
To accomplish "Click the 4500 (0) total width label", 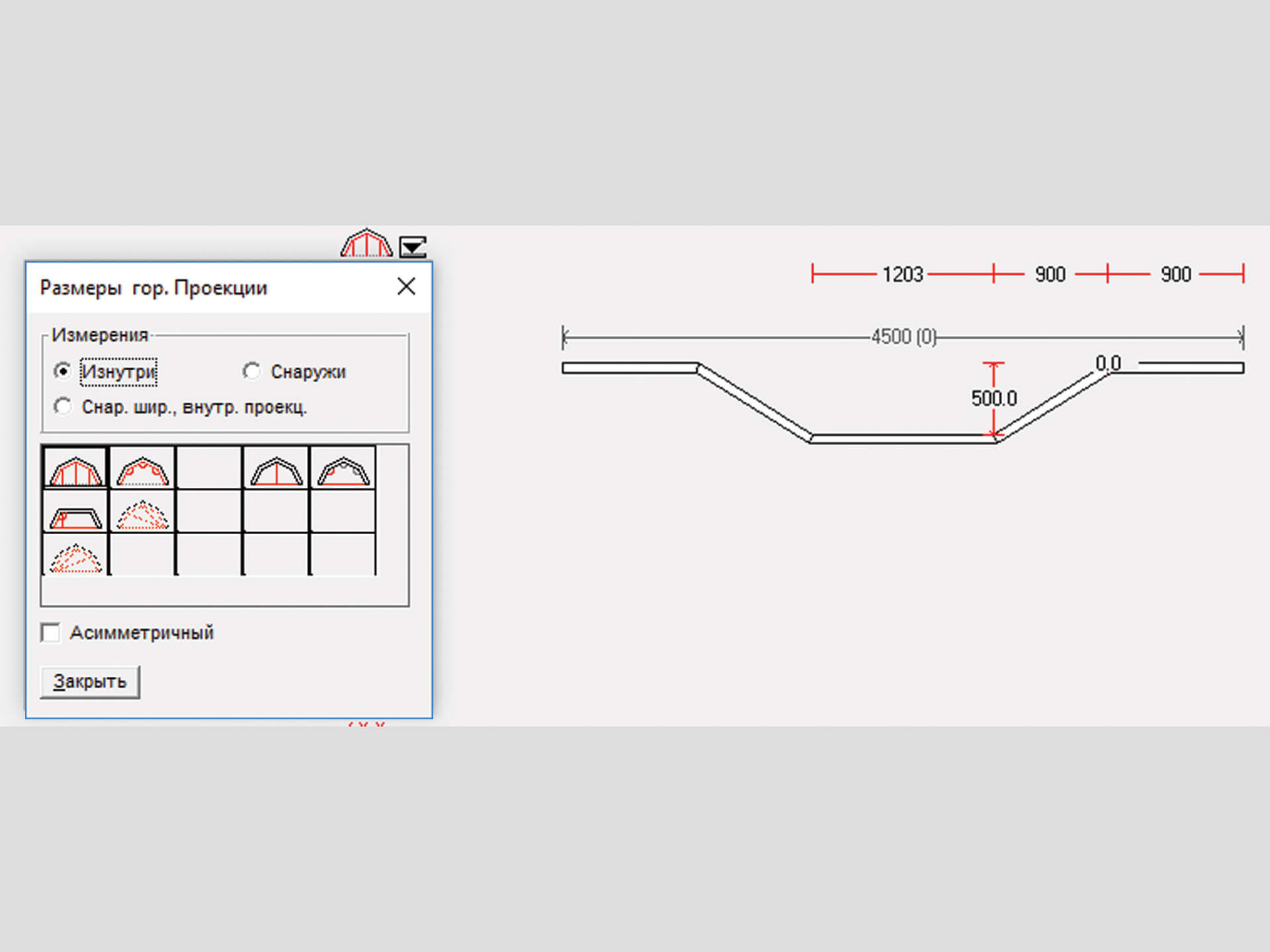I will tap(904, 337).
